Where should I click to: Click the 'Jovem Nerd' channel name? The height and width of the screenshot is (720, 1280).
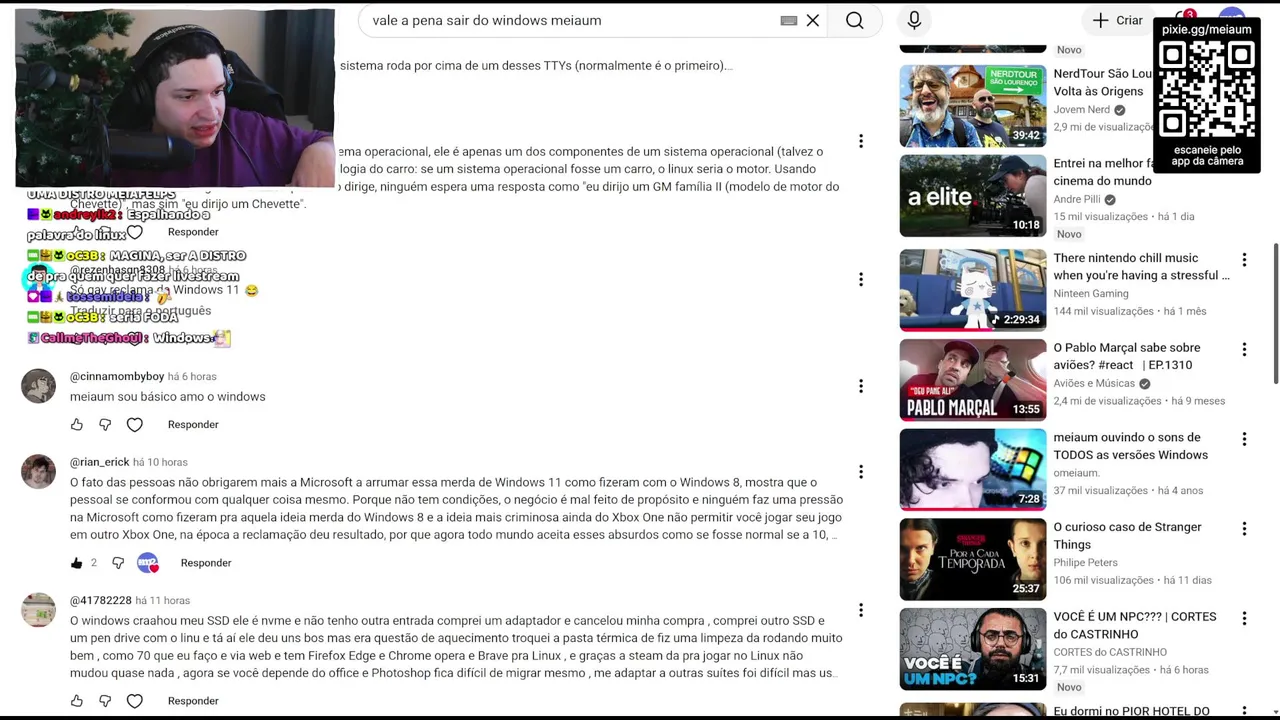pos(1081,110)
